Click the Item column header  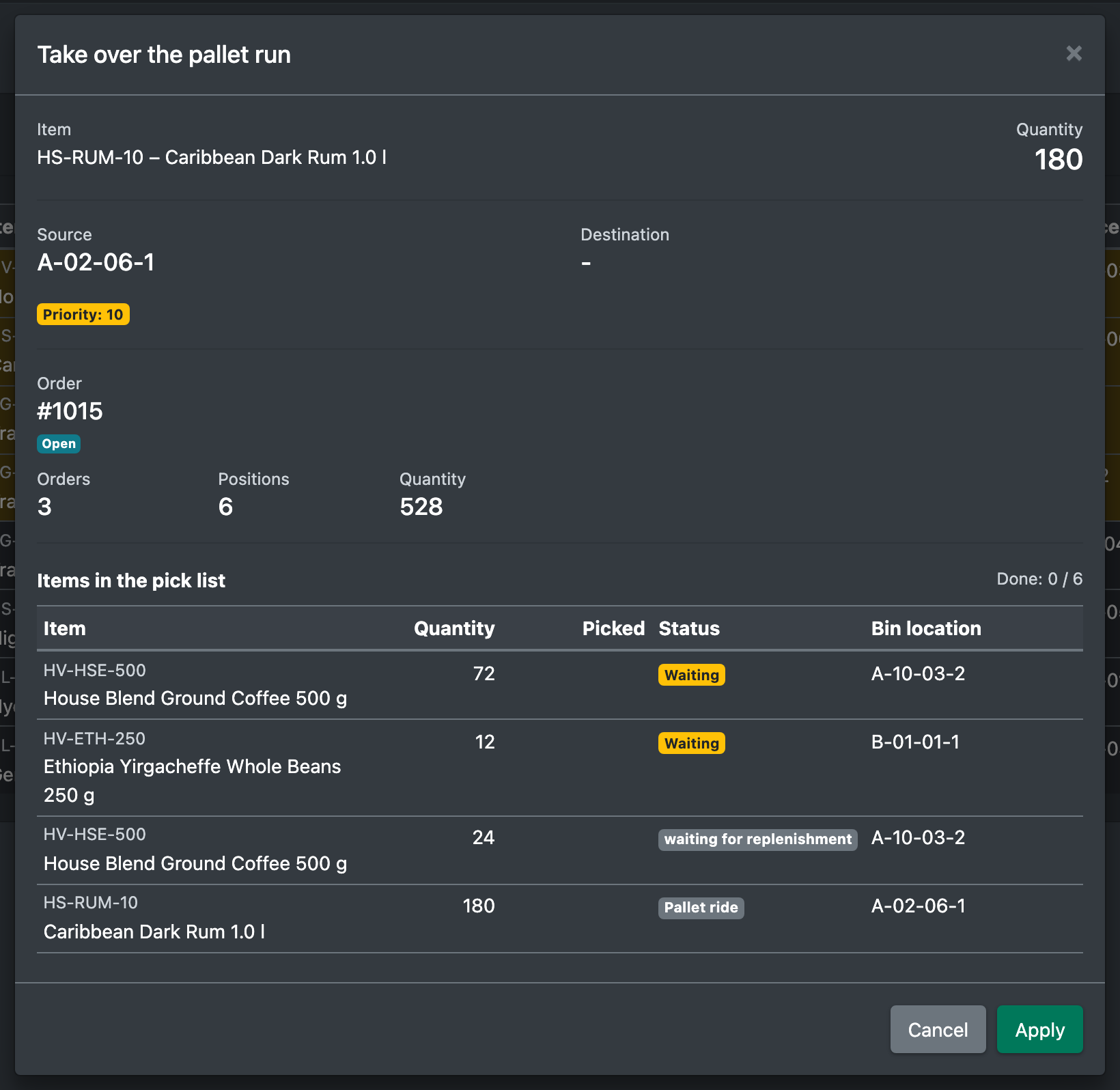tap(65, 628)
